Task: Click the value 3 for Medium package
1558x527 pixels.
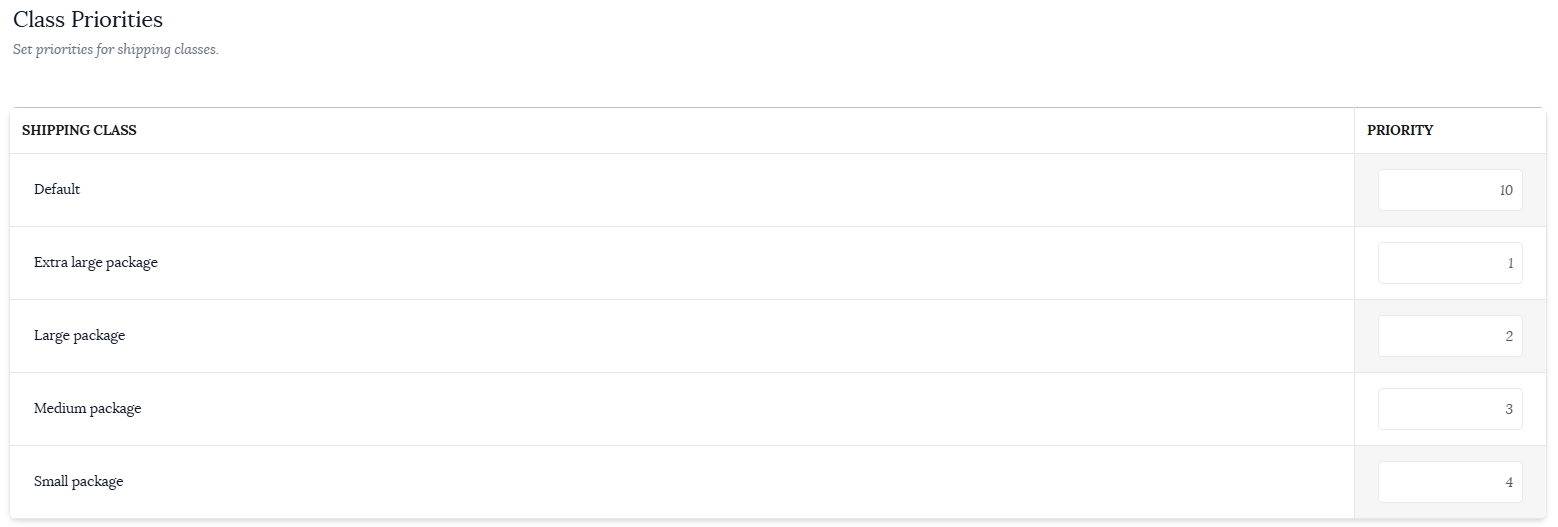Action: tap(1509, 409)
